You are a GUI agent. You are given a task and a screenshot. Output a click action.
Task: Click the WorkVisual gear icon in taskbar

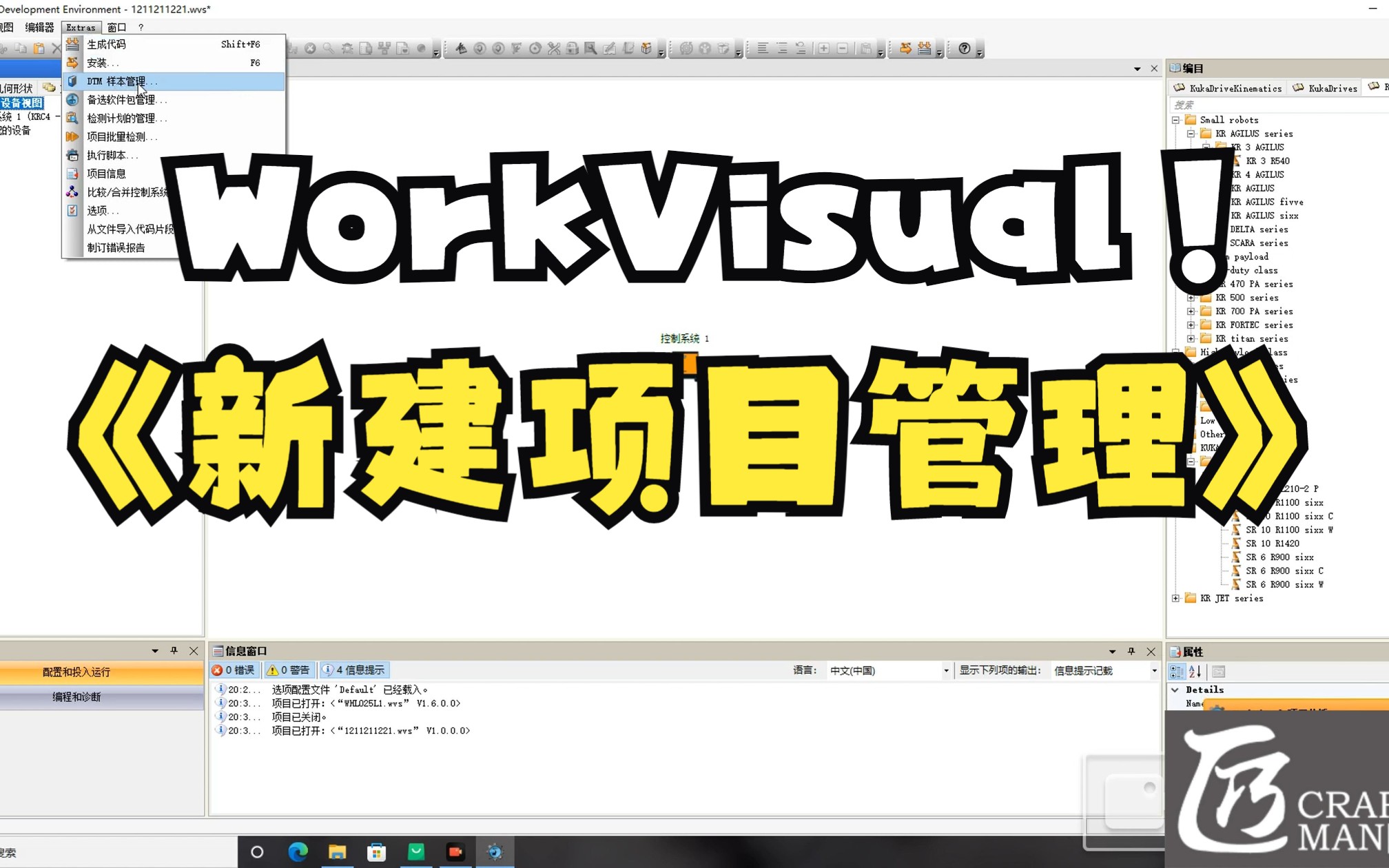click(x=495, y=852)
